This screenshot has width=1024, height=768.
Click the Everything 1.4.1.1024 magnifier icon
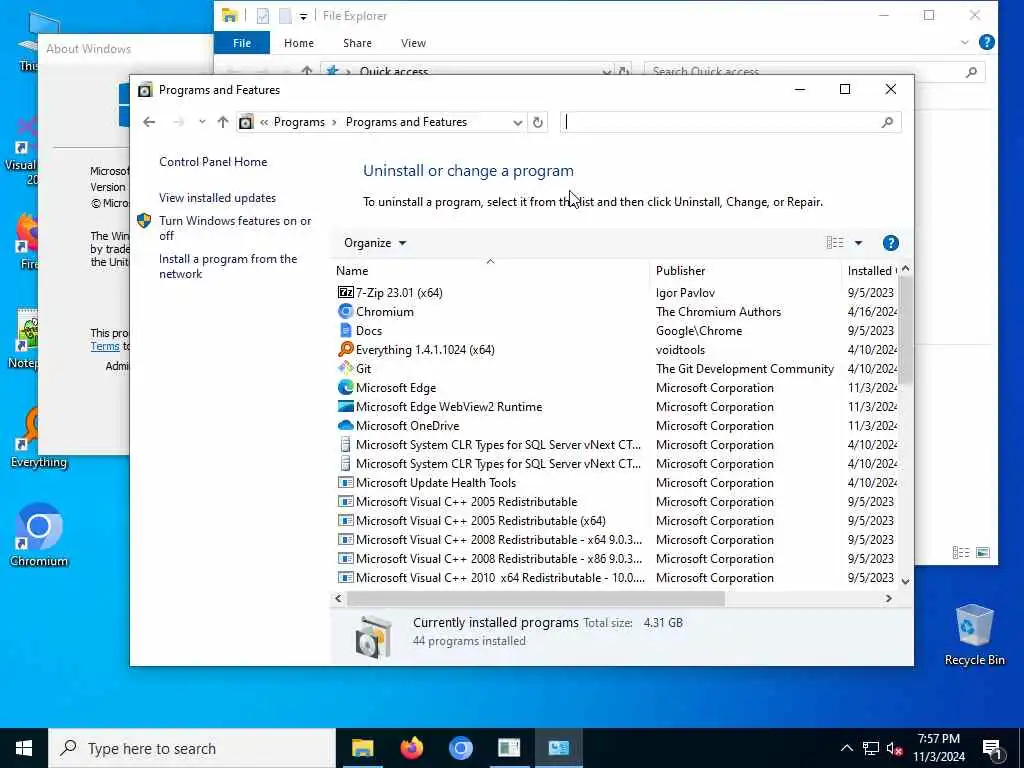345,349
